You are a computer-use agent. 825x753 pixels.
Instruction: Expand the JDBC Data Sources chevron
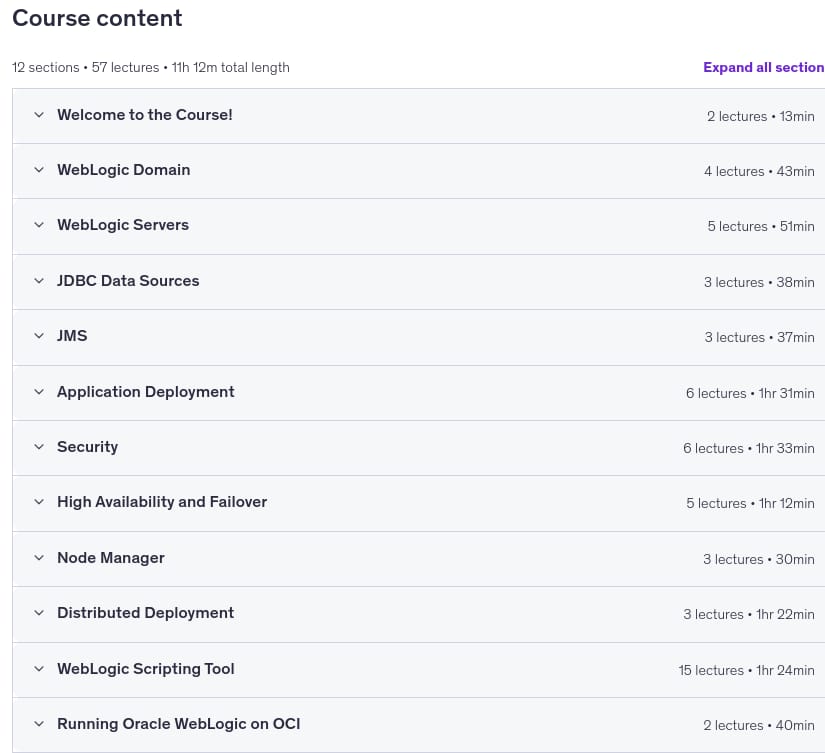(x=39, y=280)
